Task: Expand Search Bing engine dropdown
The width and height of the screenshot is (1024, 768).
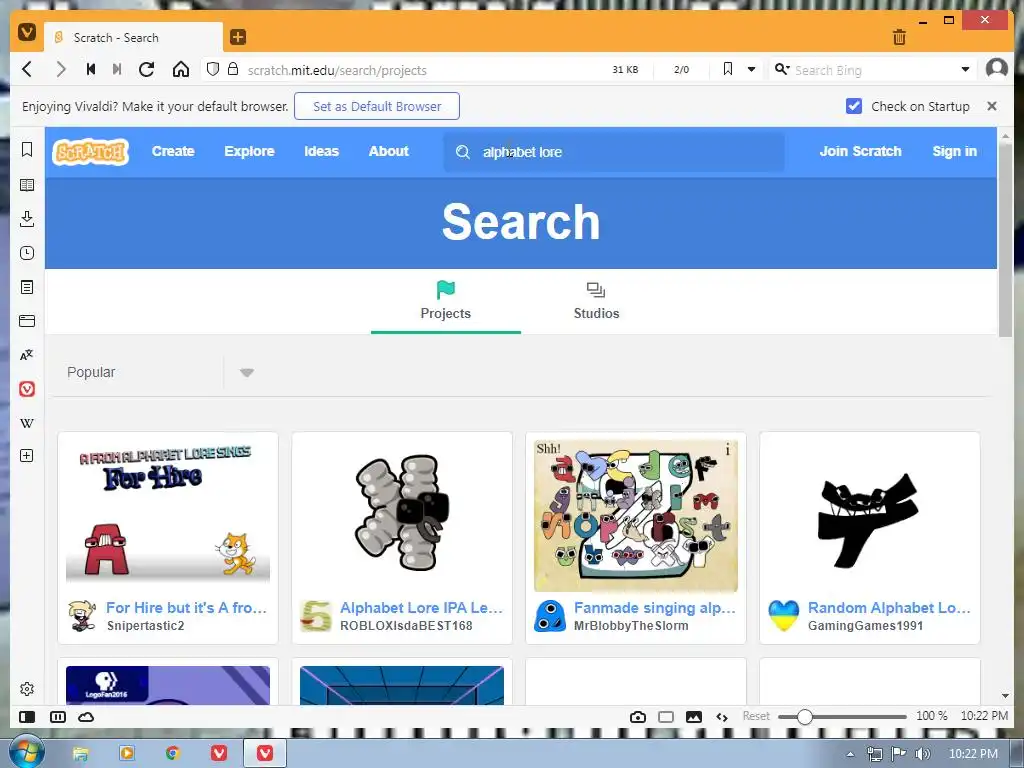Action: tap(965, 69)
